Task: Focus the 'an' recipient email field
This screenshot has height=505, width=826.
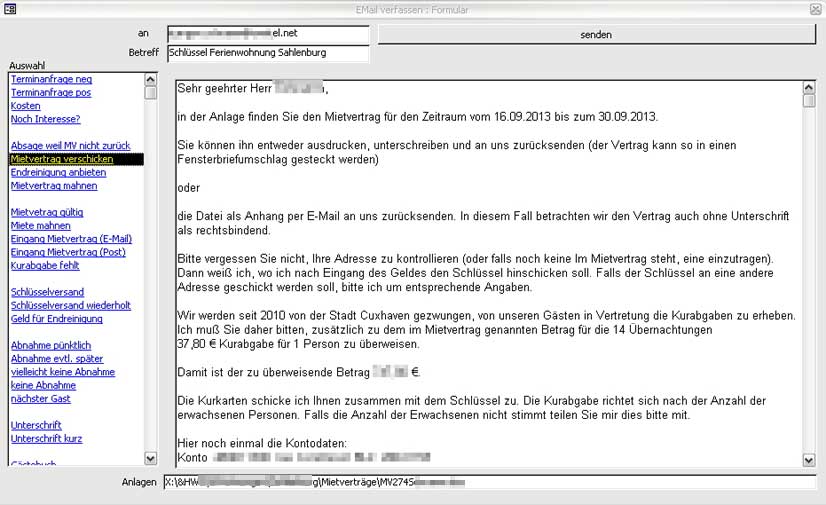Action: [268, 34]
